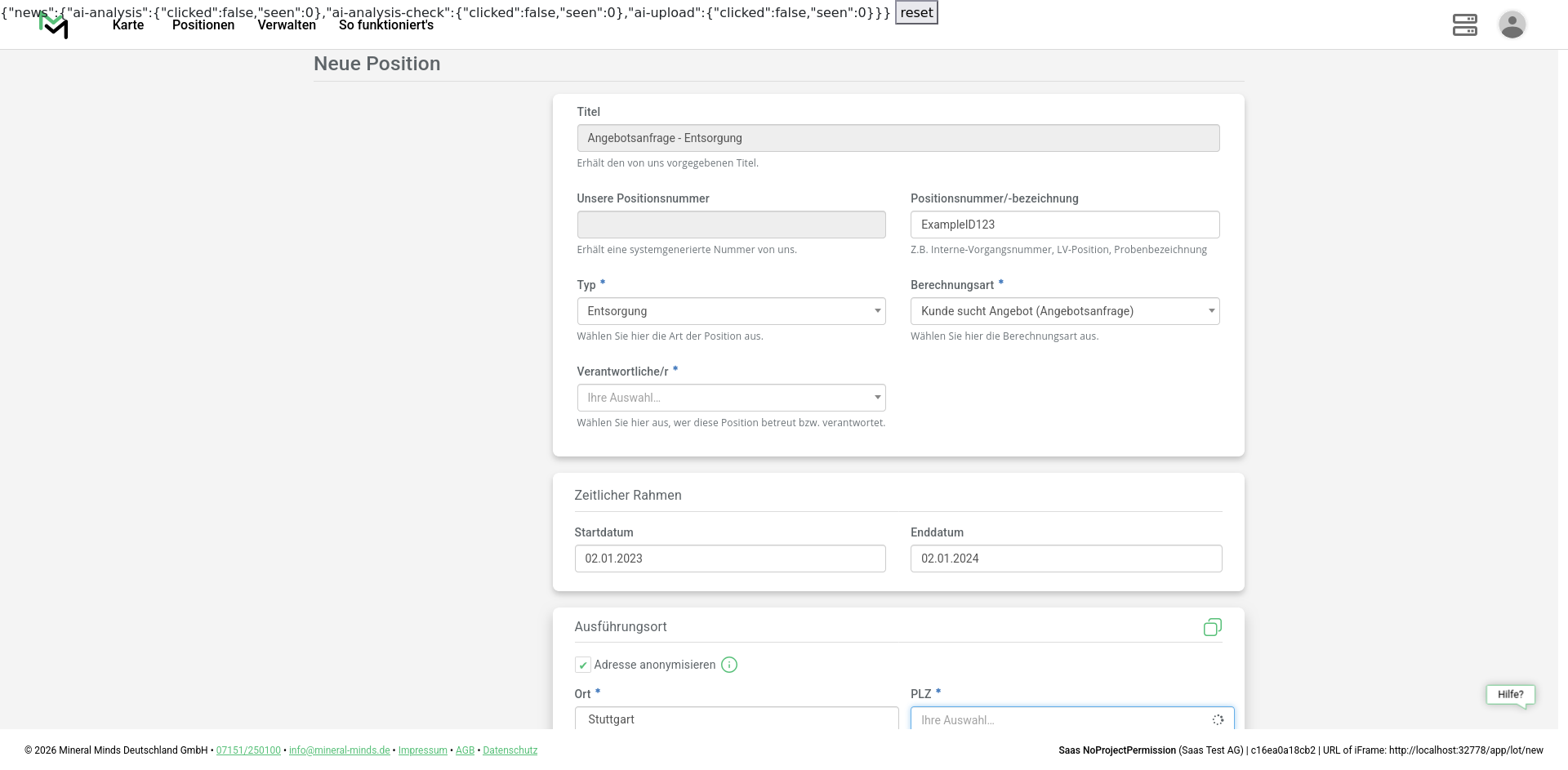Open the server stack icon in header
Image resolution: width=1568 pixels, height=770 pixels.
pos(1464,24)
